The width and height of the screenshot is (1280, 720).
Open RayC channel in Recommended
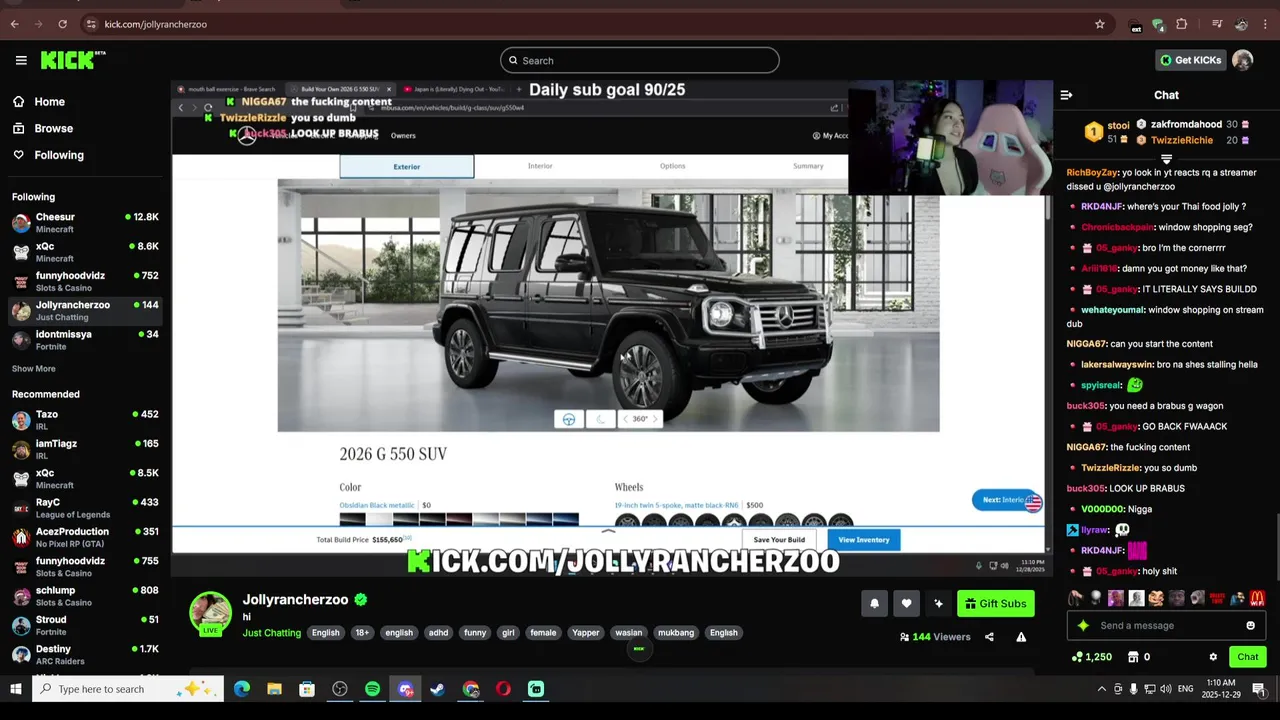pos(85,508)
